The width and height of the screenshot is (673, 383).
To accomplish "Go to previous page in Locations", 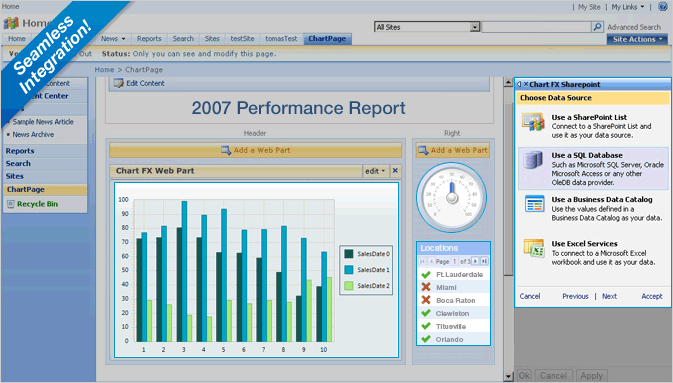I will (431, 261).
